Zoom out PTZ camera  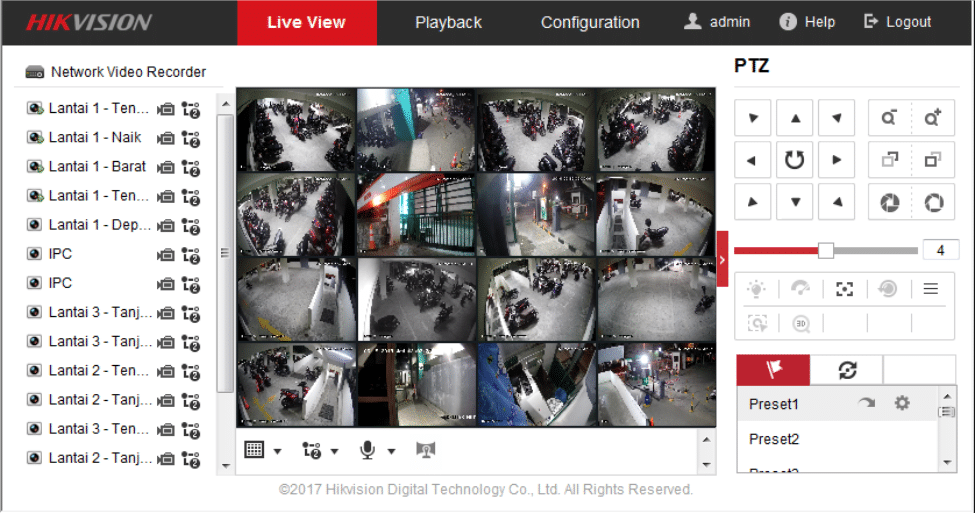pyautogui.click(x=889, y=118)
